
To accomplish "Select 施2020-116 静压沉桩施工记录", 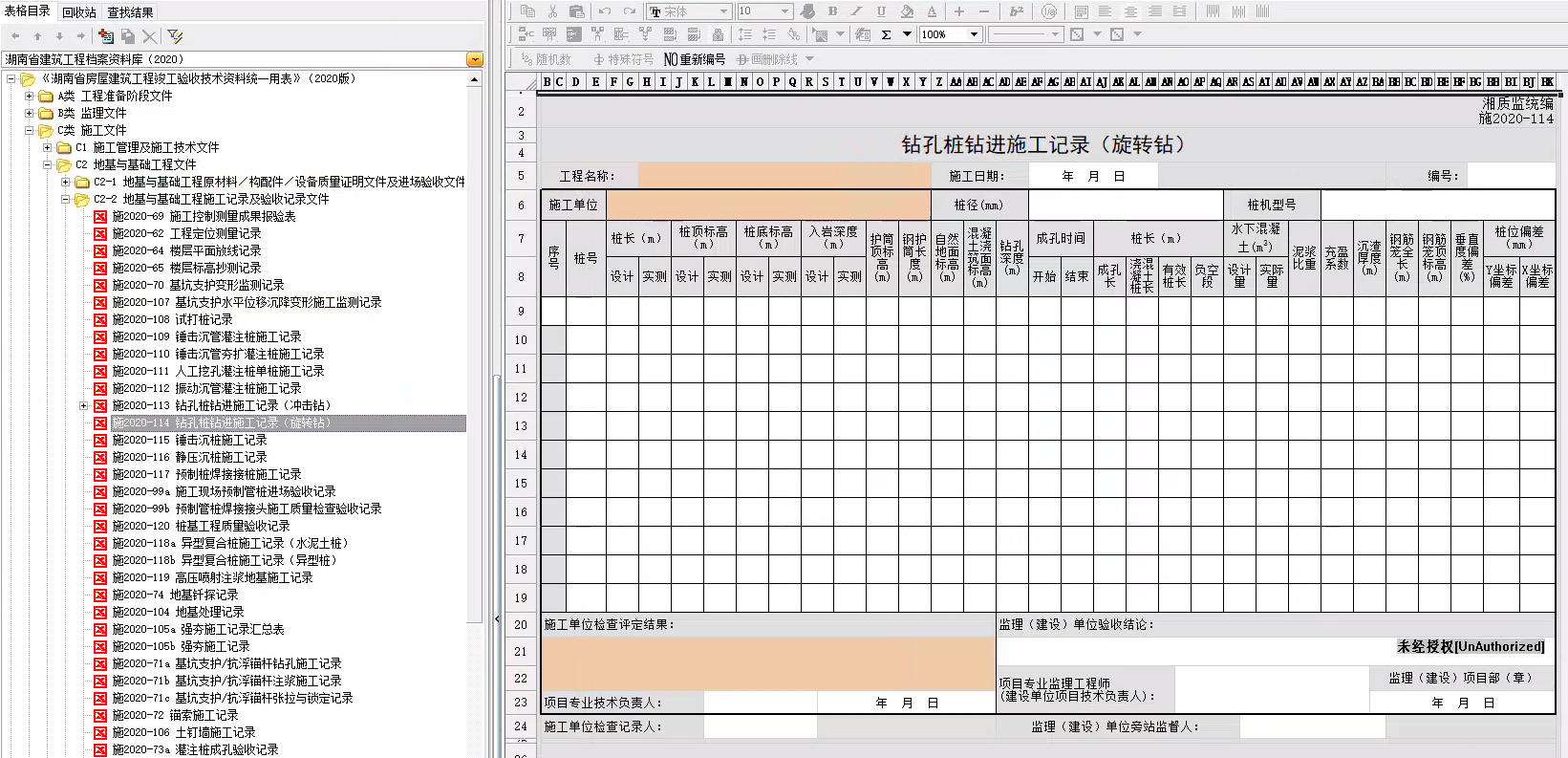I will point(190,458).
